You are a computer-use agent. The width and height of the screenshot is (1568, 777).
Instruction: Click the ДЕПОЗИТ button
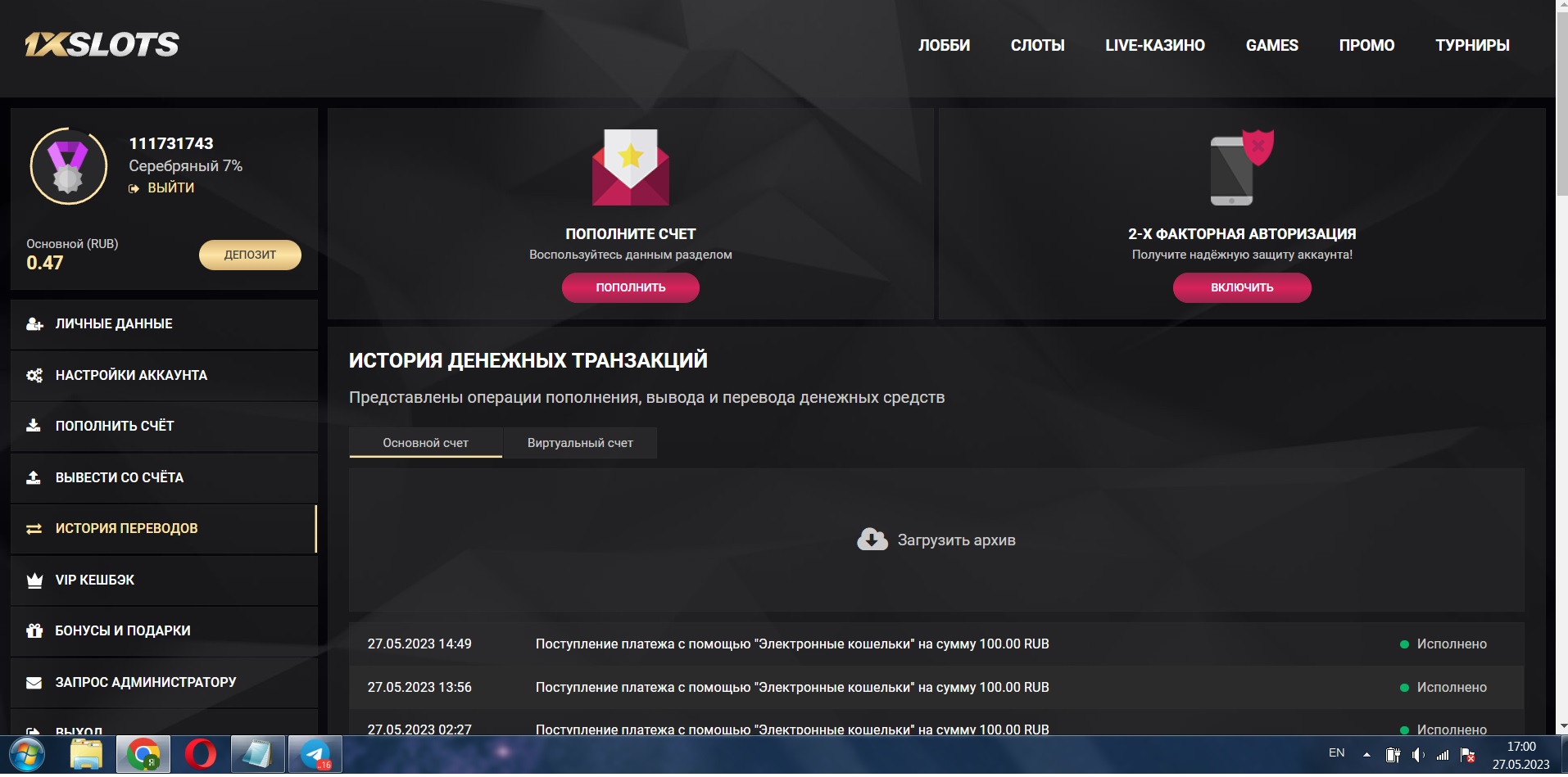[x=250, y=255]
